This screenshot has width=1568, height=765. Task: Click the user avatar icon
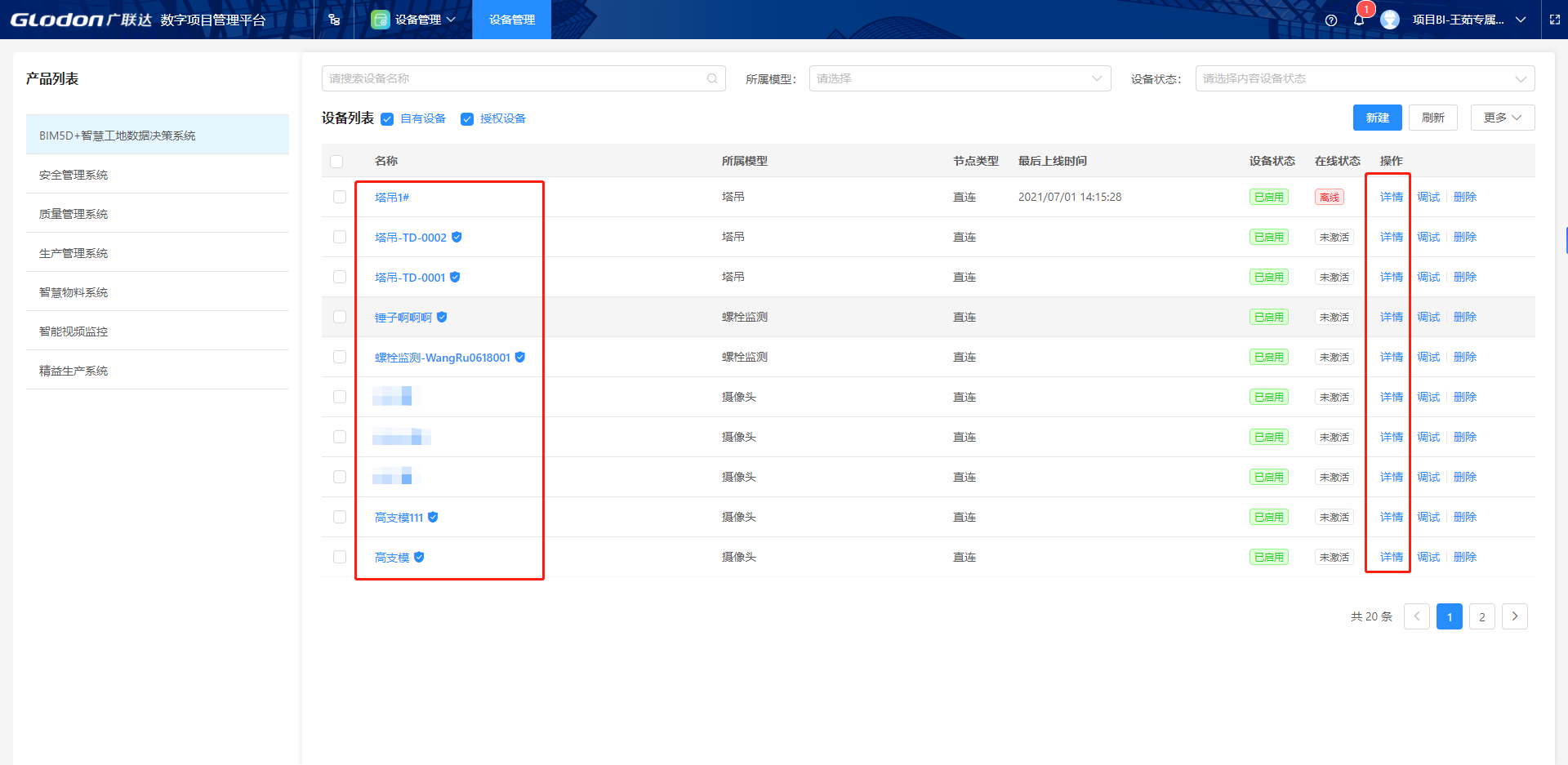[1390, 20]
